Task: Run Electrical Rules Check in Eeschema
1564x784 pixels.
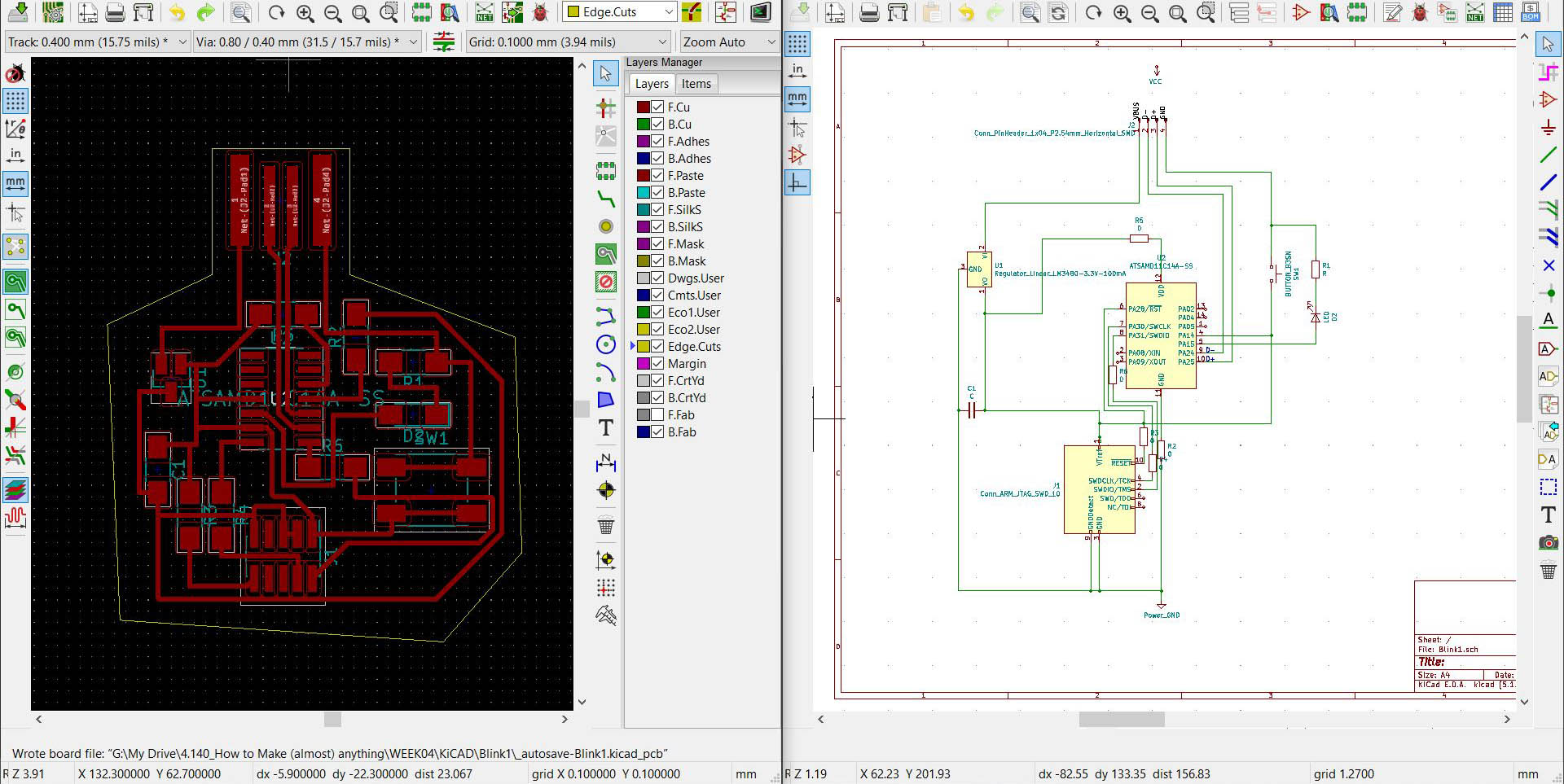Action: 1420,12
